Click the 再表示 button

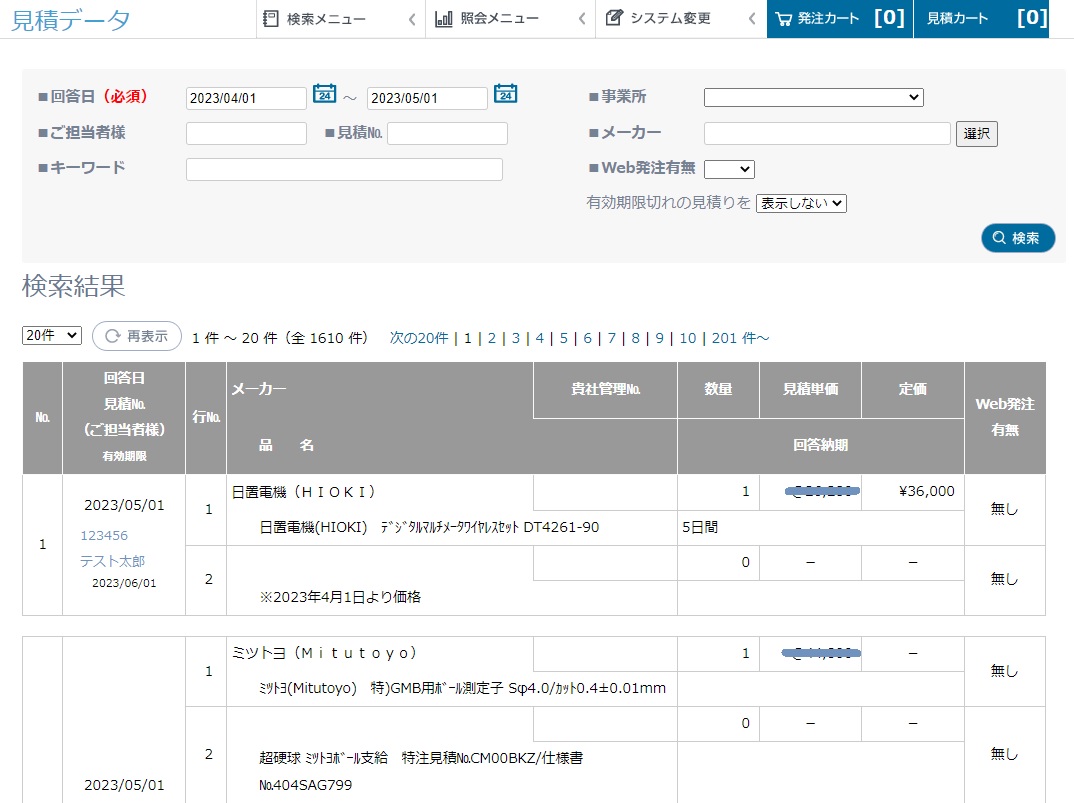(x=137, y=336)
